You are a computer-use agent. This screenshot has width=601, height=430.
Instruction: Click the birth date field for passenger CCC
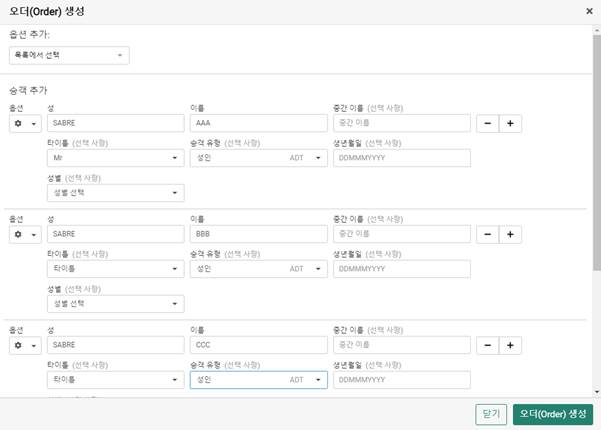point(402,380)
